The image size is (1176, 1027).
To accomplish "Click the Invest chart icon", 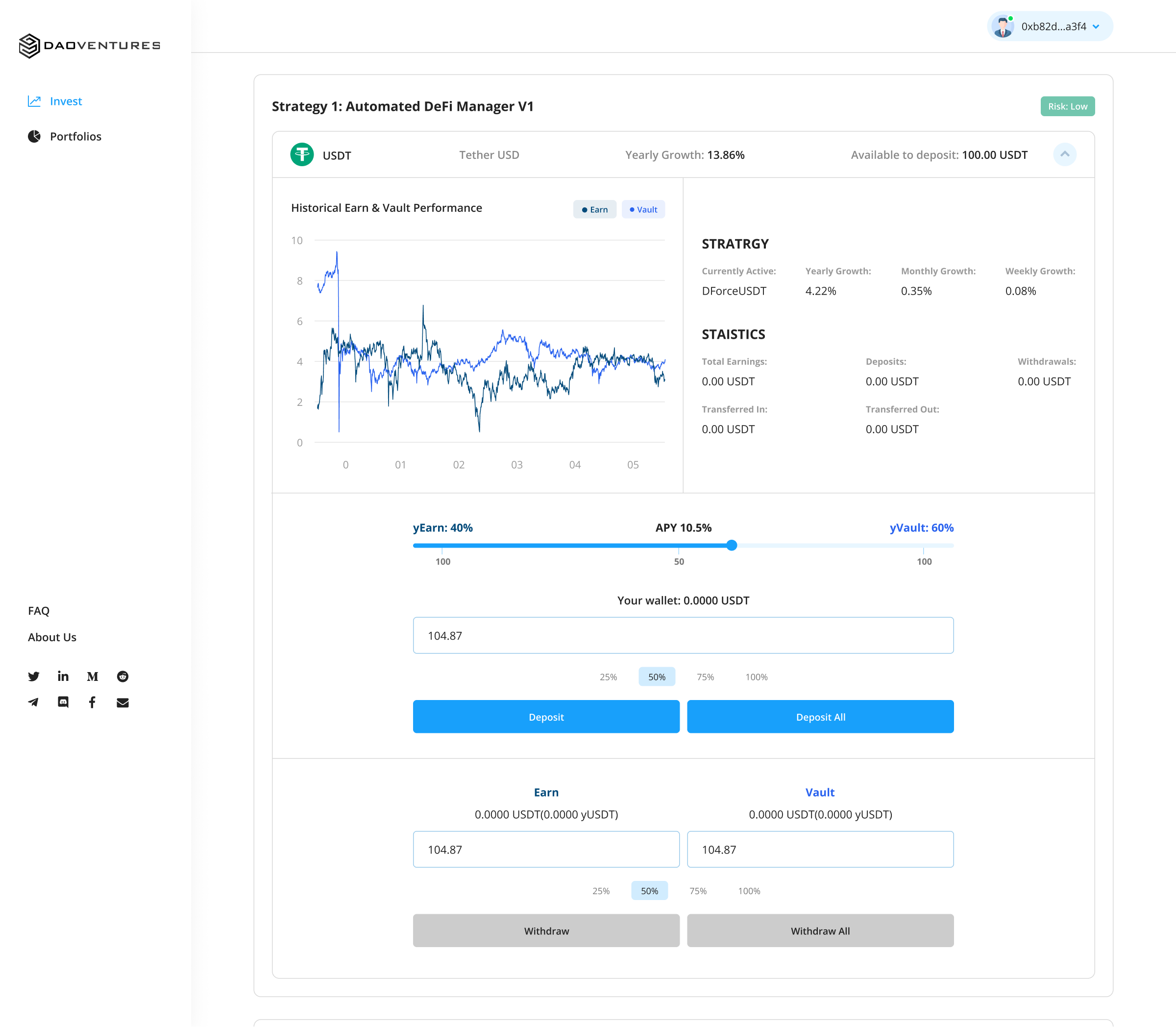I will (34, 101).
